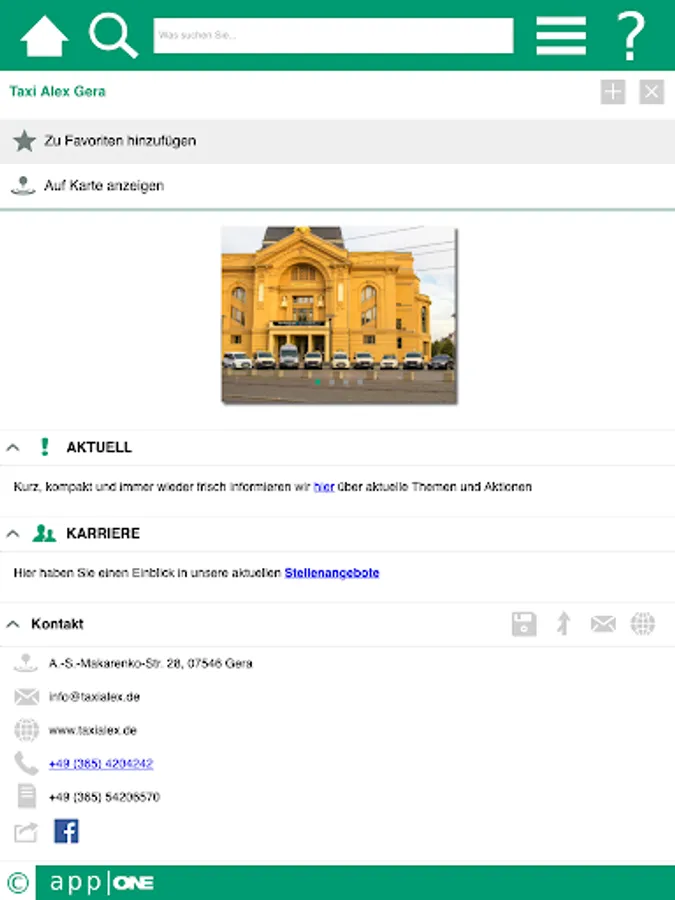
Task: Click the green people icon by KARRIERE
Action: (44, 533)
